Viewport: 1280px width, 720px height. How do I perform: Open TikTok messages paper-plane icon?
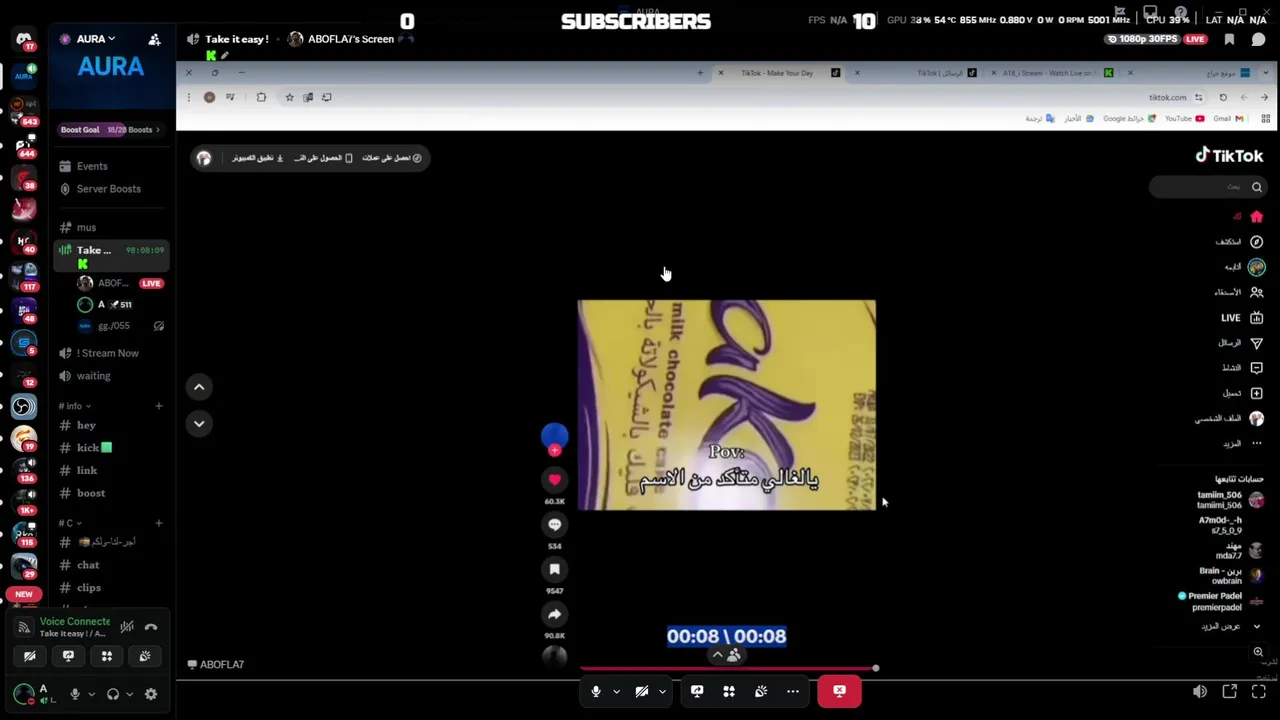point(1256,343)
